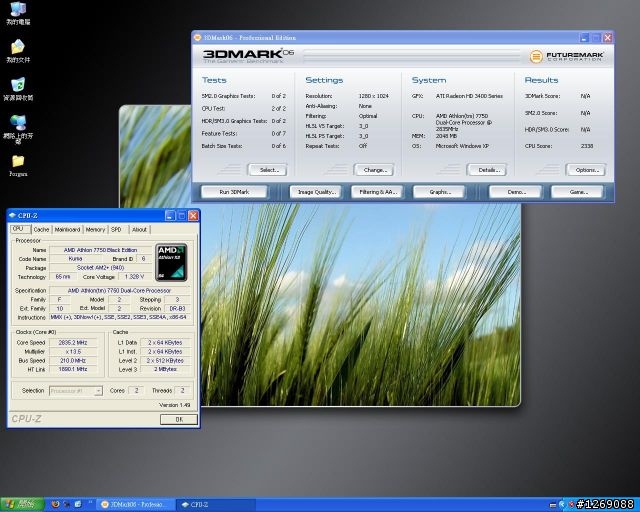Click the CPU Score value 2338
The image size is (640, 512).
click(x=587, y=146)
